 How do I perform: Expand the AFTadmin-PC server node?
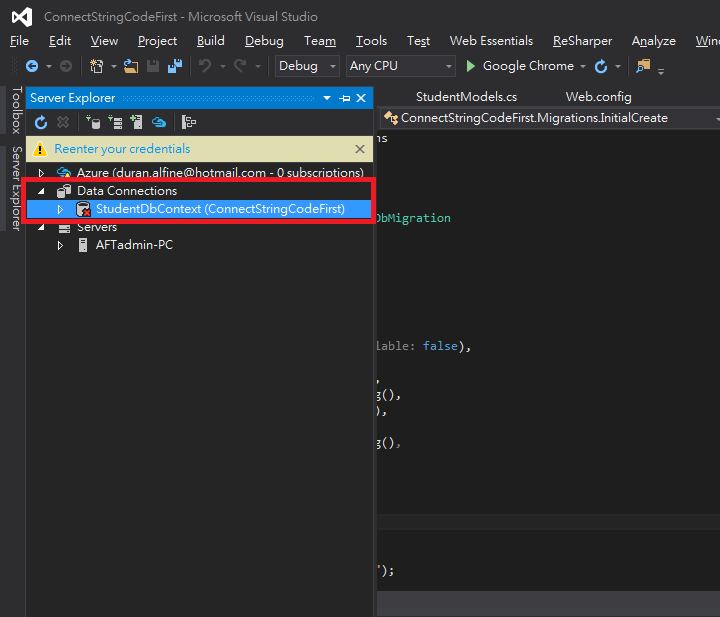pos(60,246)
